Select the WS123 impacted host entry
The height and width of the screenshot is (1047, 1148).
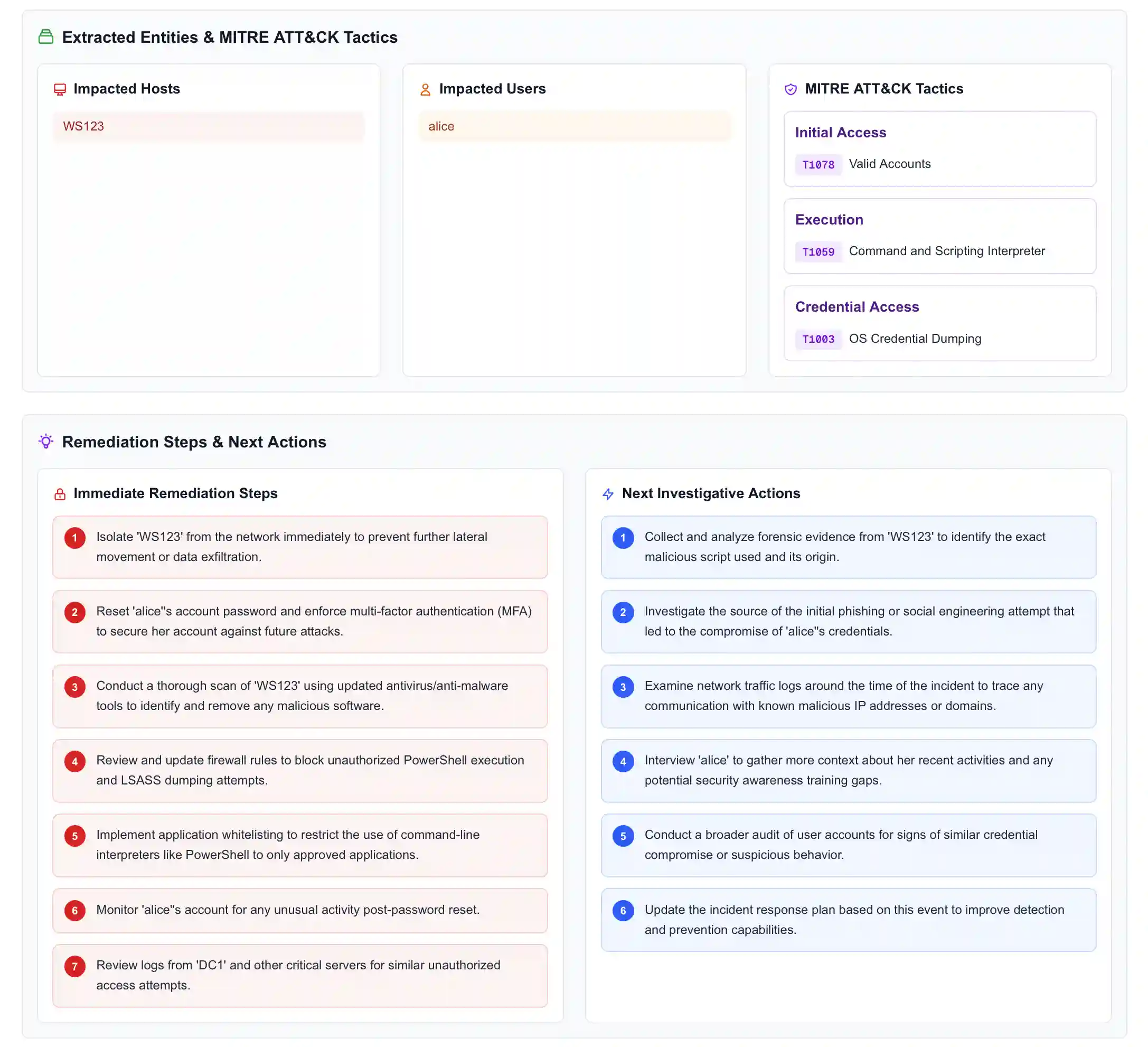tap(209, 126)
